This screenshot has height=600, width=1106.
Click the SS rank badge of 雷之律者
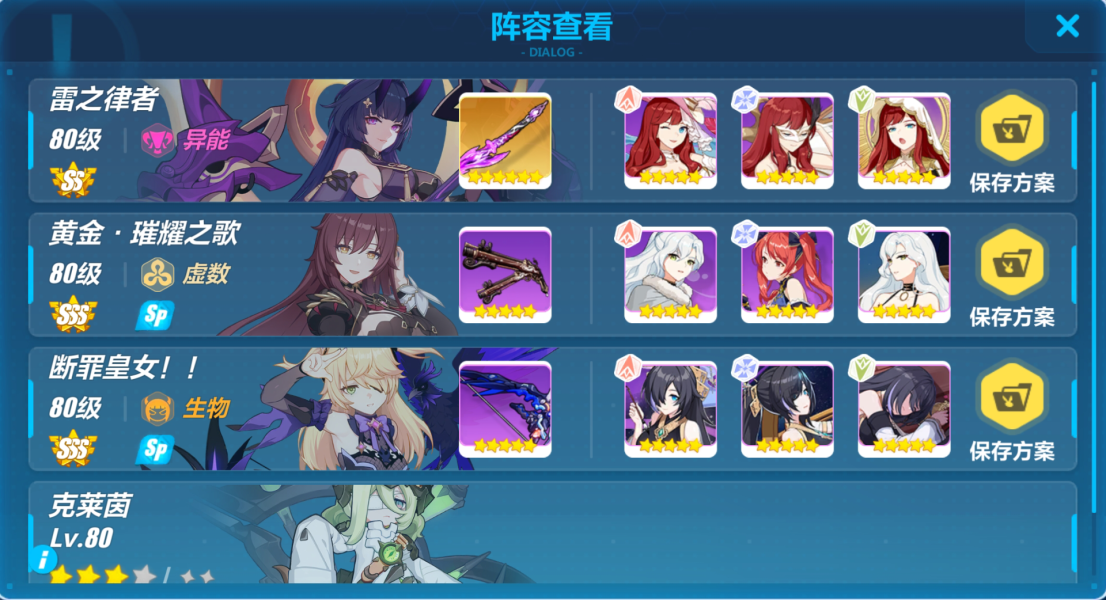[73, 181]
